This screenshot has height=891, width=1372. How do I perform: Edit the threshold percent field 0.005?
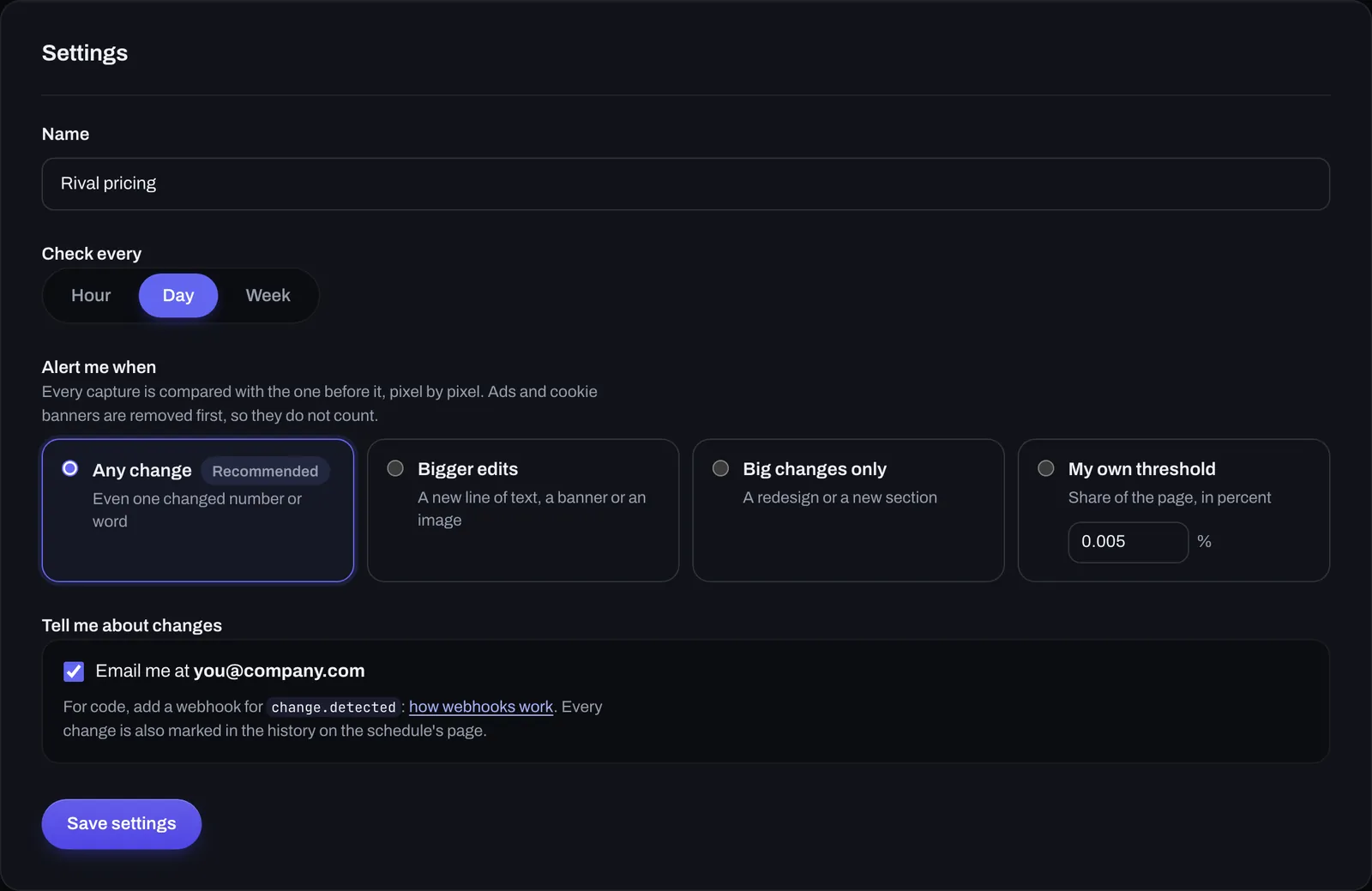coord(1128,542)
